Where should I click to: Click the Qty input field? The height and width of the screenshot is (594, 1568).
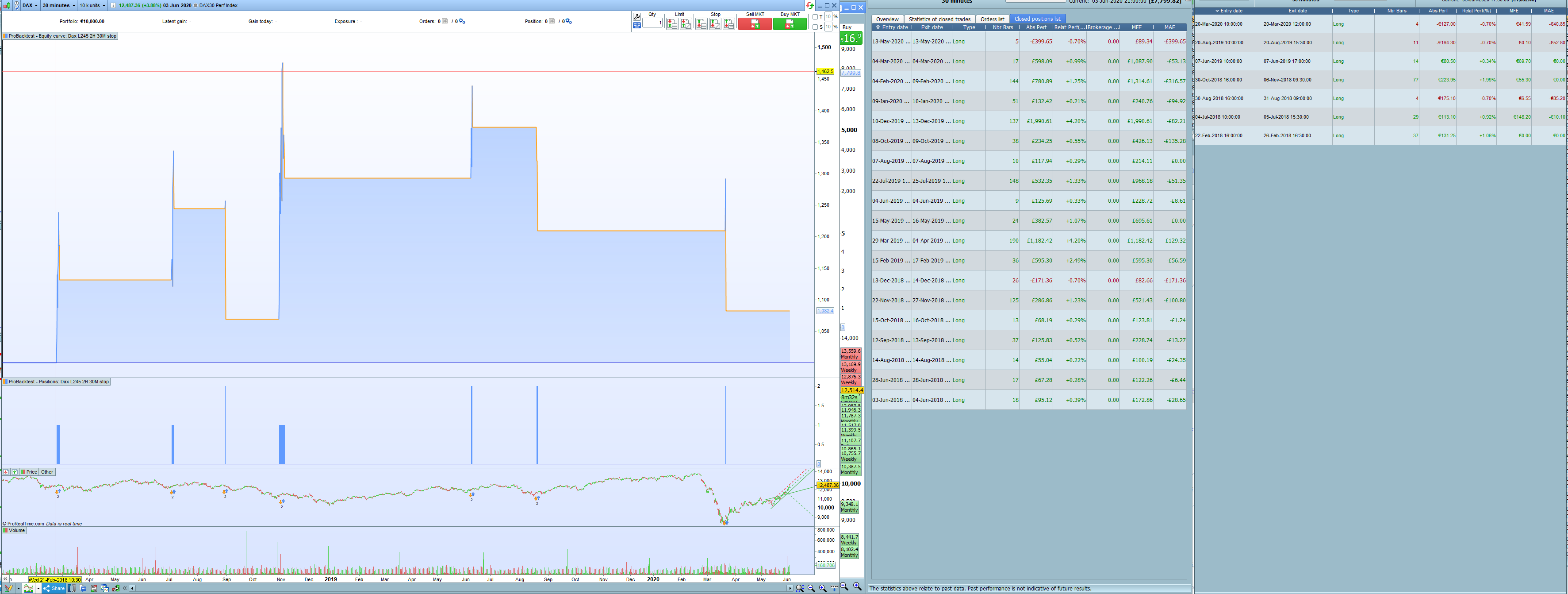pos(652,23)
